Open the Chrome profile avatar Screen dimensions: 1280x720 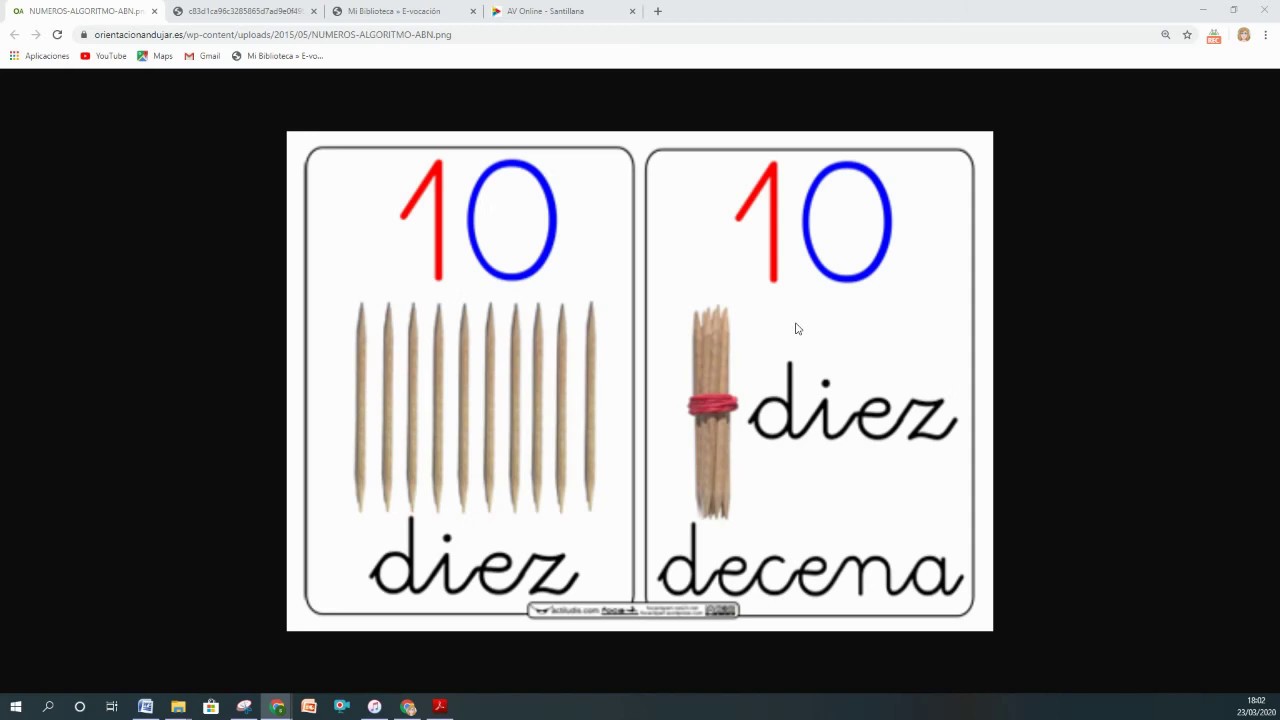coord(1243,34)
